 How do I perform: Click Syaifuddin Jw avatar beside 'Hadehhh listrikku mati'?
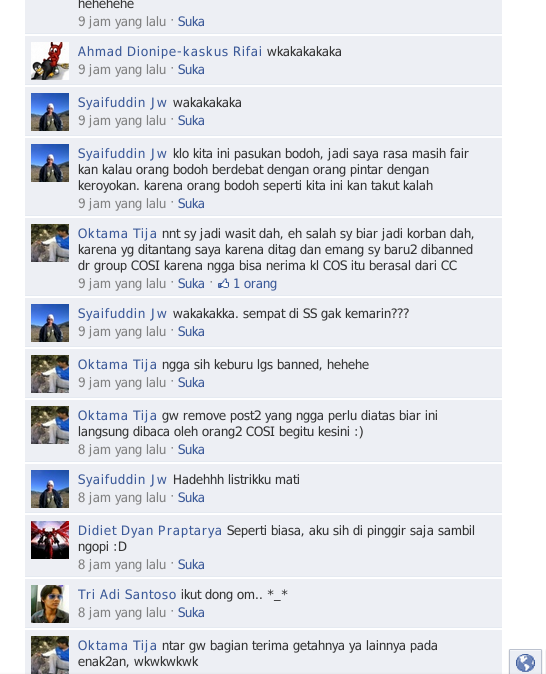(x=50, y=489)
